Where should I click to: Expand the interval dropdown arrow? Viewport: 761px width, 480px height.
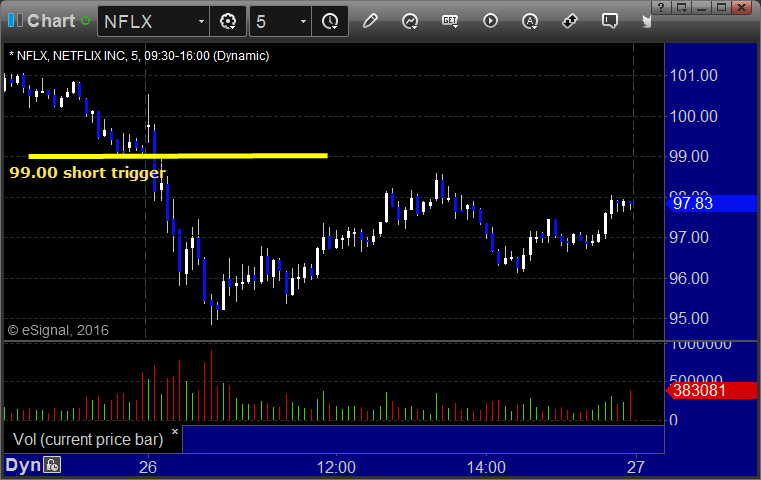click(x=303, y=21)
